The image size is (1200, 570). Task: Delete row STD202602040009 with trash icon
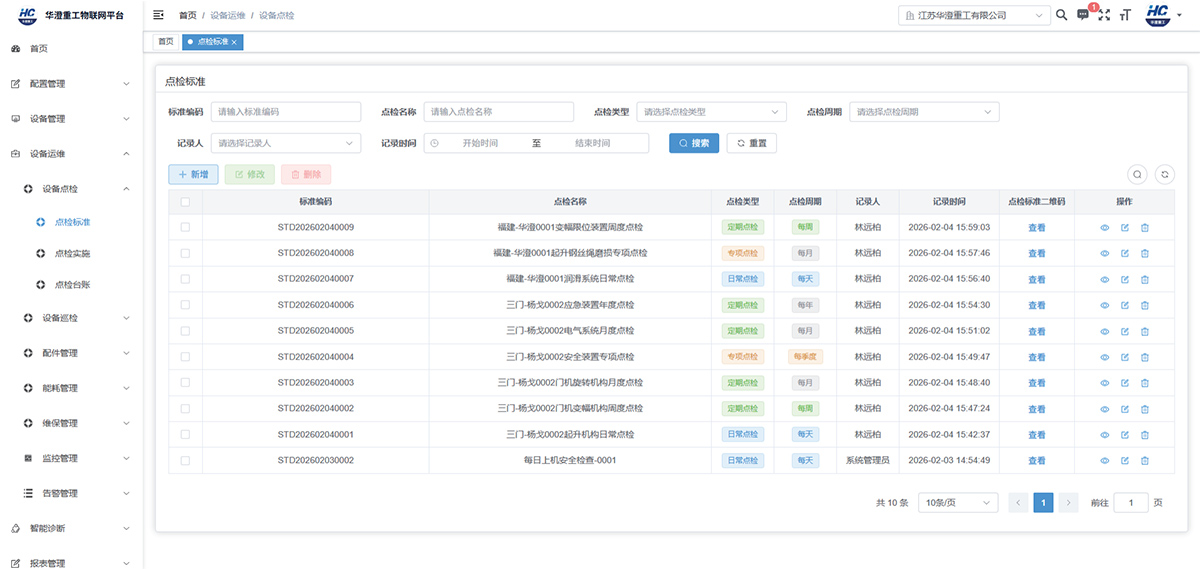point(1145,227)
